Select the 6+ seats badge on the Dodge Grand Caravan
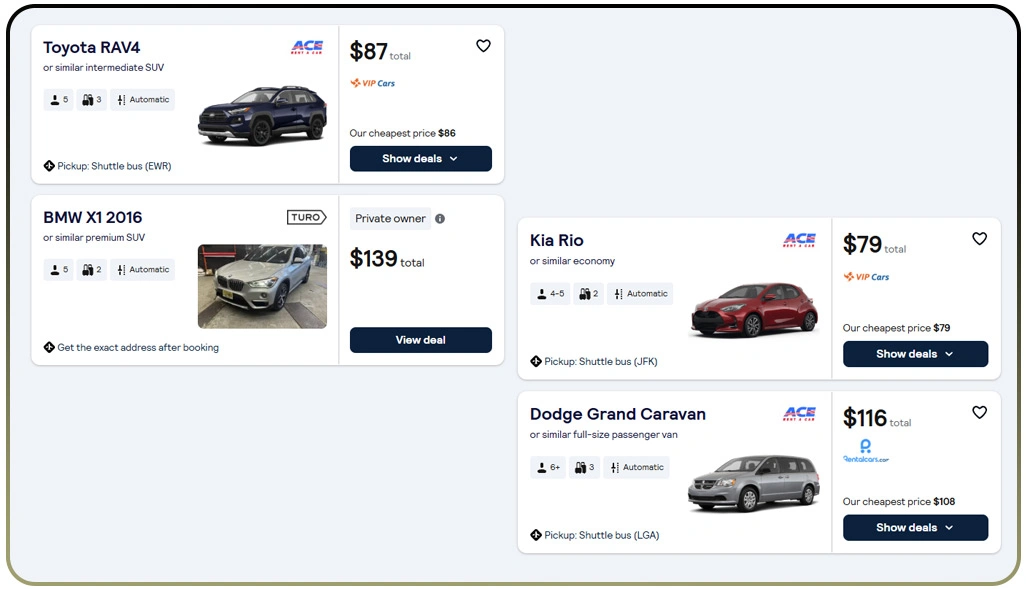Screen dimensions: 1026x589 [x=547, y=467]
